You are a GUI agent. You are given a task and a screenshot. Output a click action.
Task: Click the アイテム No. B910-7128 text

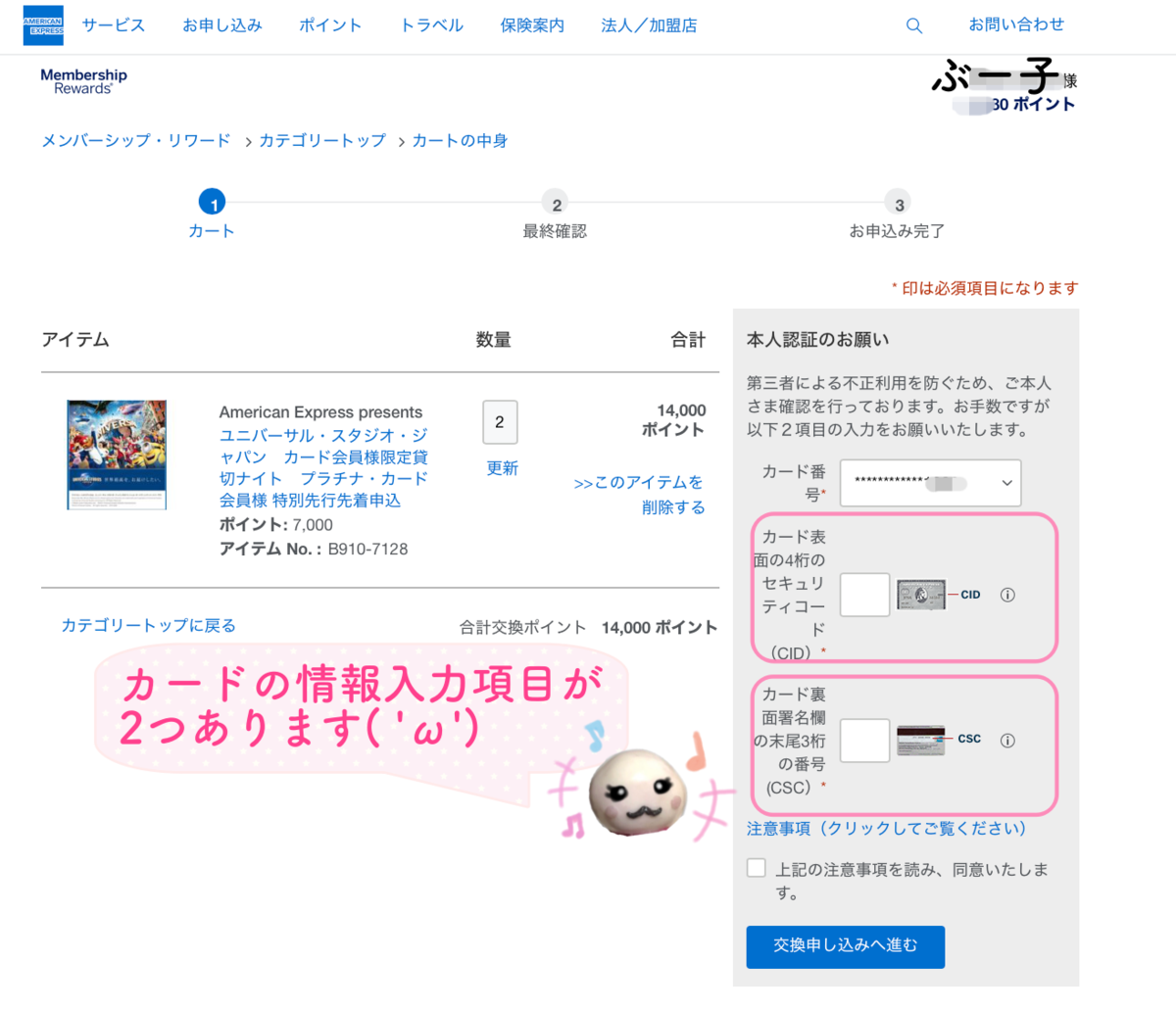314,549
